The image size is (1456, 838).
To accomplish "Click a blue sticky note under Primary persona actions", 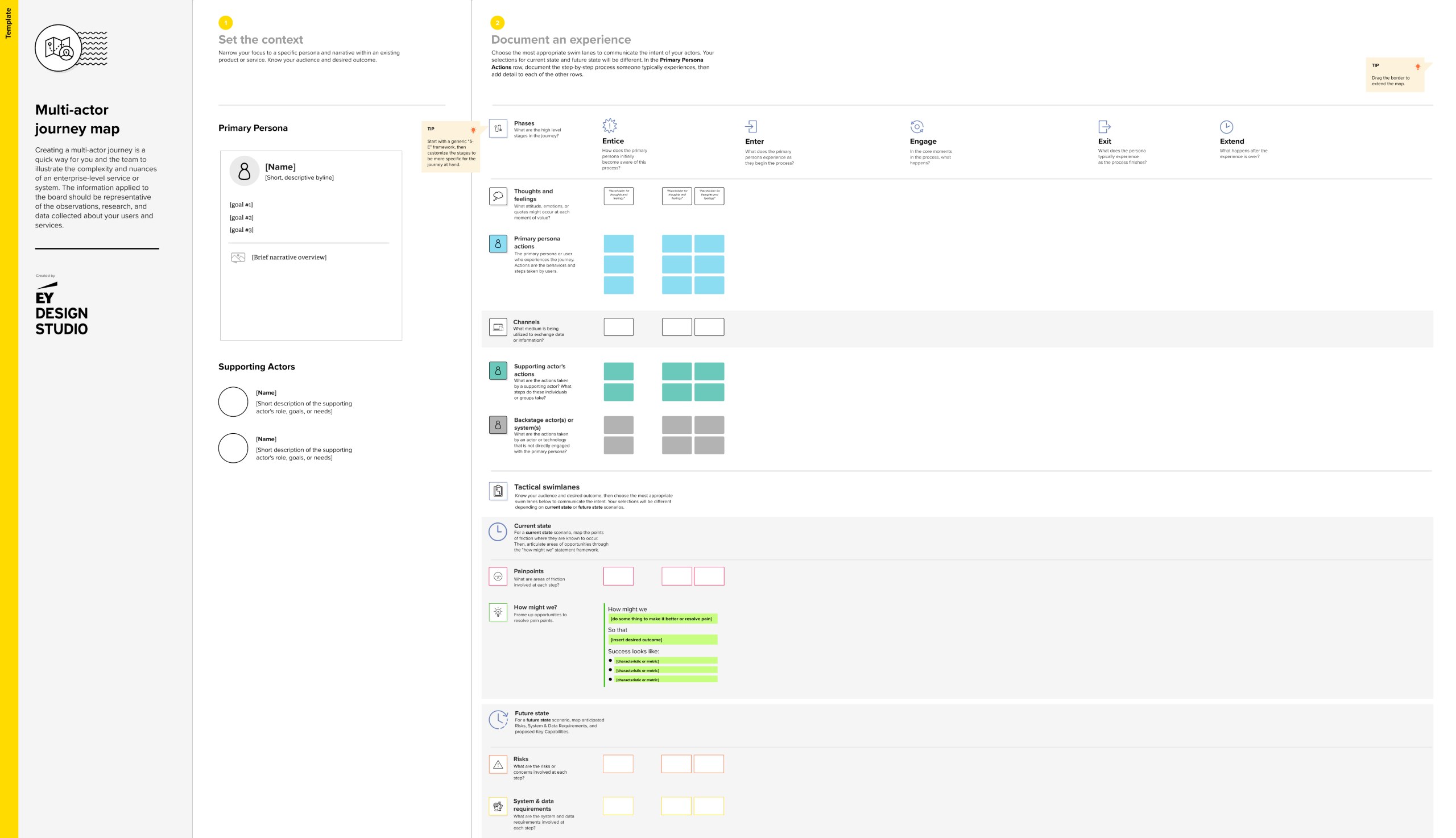I will click(618, 243).
